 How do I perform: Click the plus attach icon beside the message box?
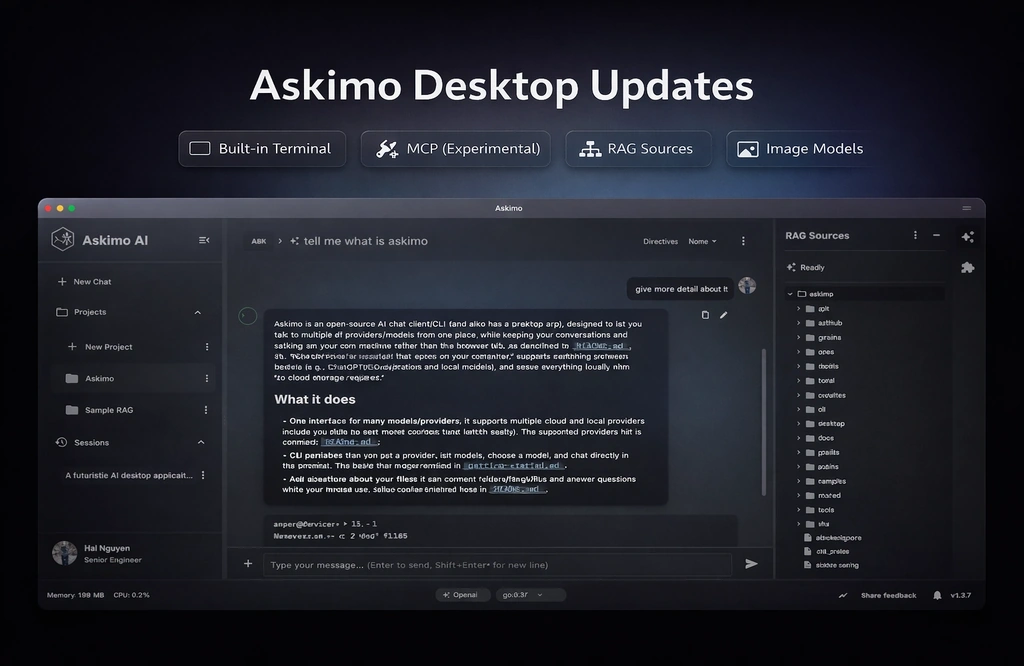click(x=247, y=564)
